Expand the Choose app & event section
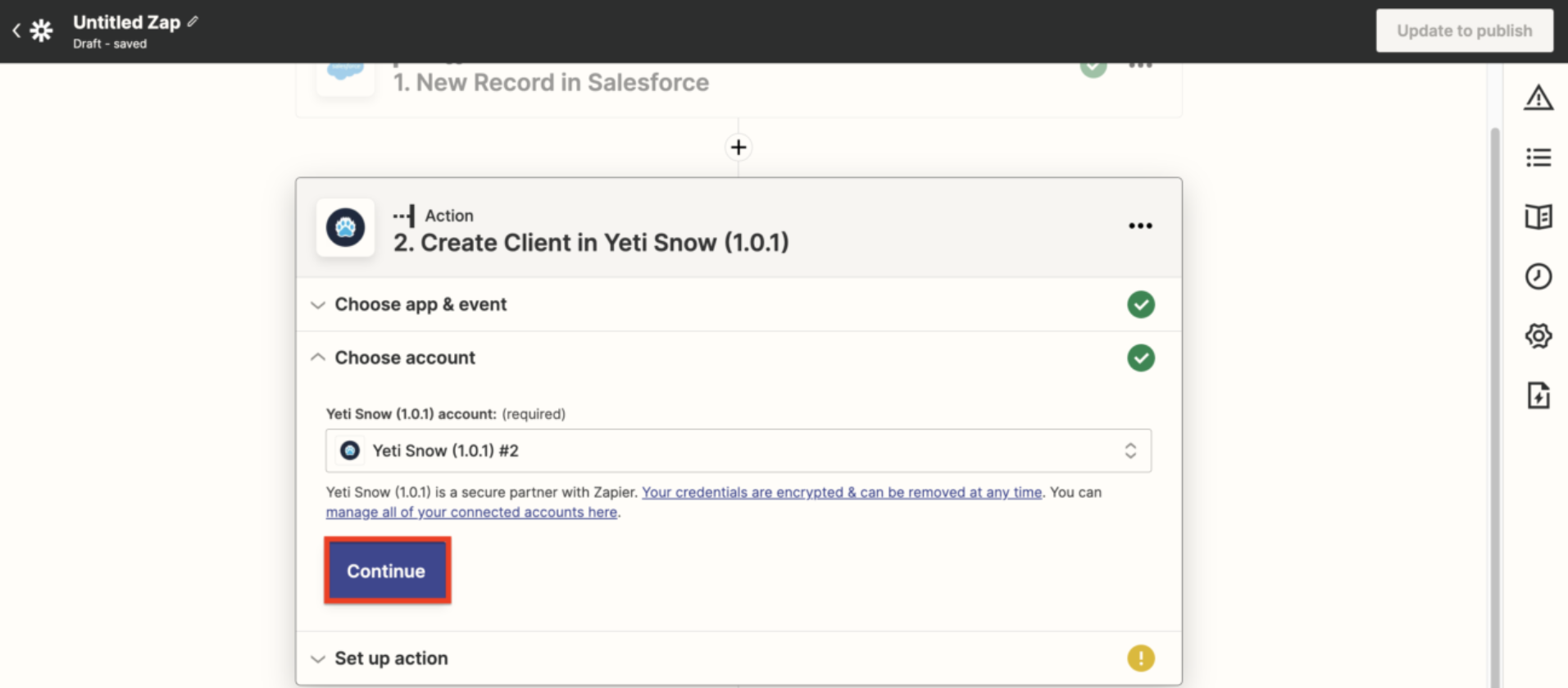1568x688 pixels. point(739,304)
